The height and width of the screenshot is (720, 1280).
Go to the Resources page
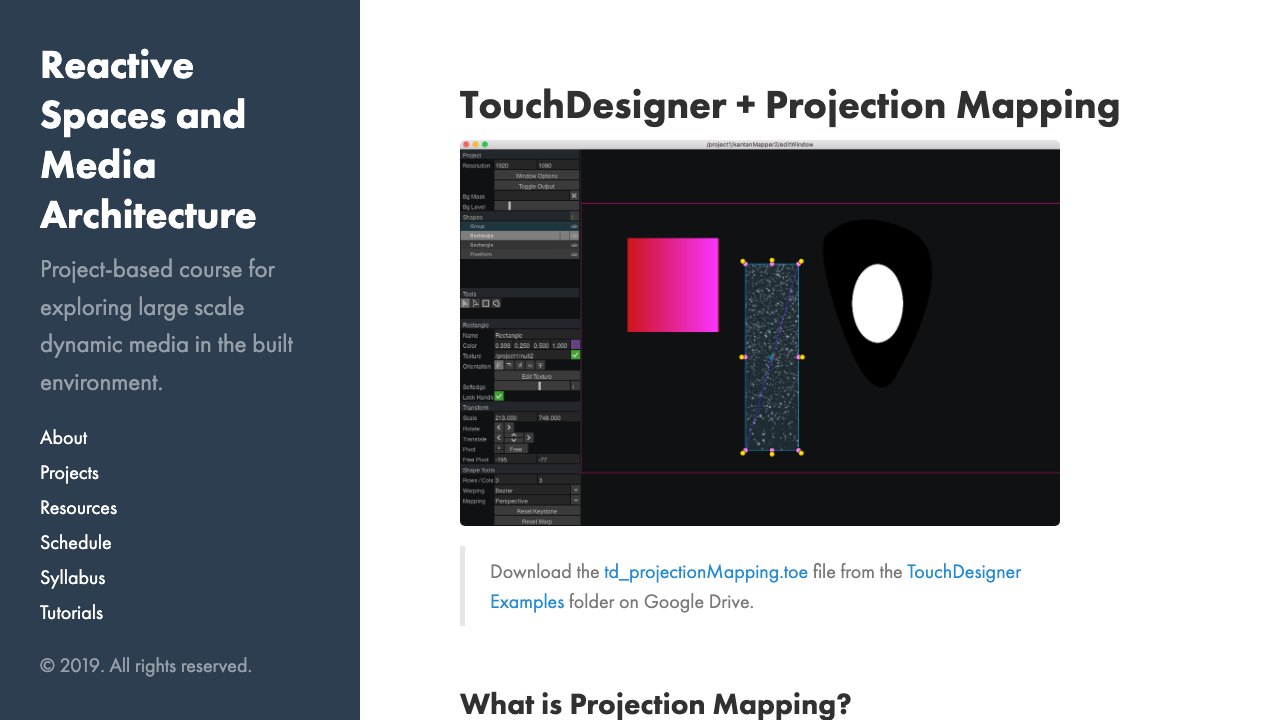click(x=78, y=508)
